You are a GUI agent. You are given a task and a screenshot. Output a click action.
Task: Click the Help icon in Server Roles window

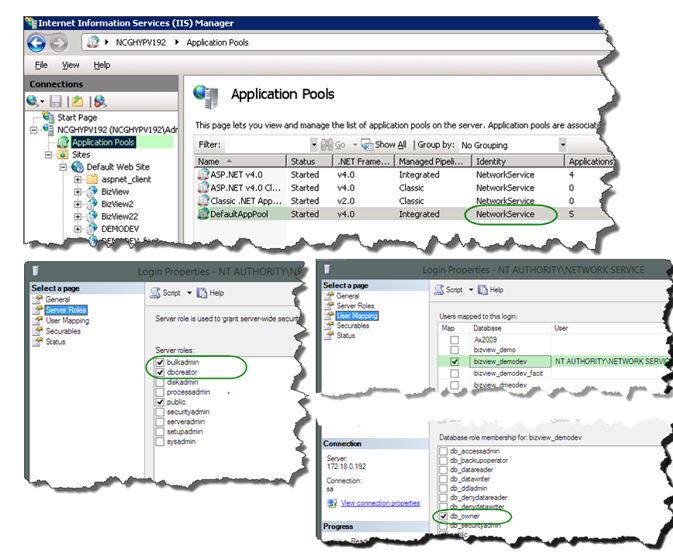coord(202,293)
